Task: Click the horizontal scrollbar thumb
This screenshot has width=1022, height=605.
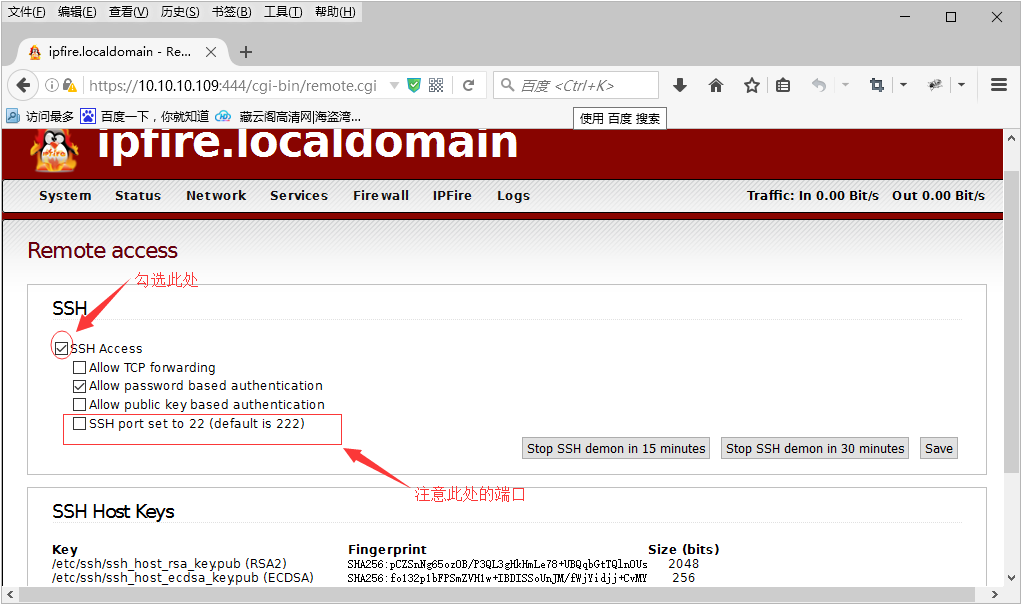Action: point(497,595)
